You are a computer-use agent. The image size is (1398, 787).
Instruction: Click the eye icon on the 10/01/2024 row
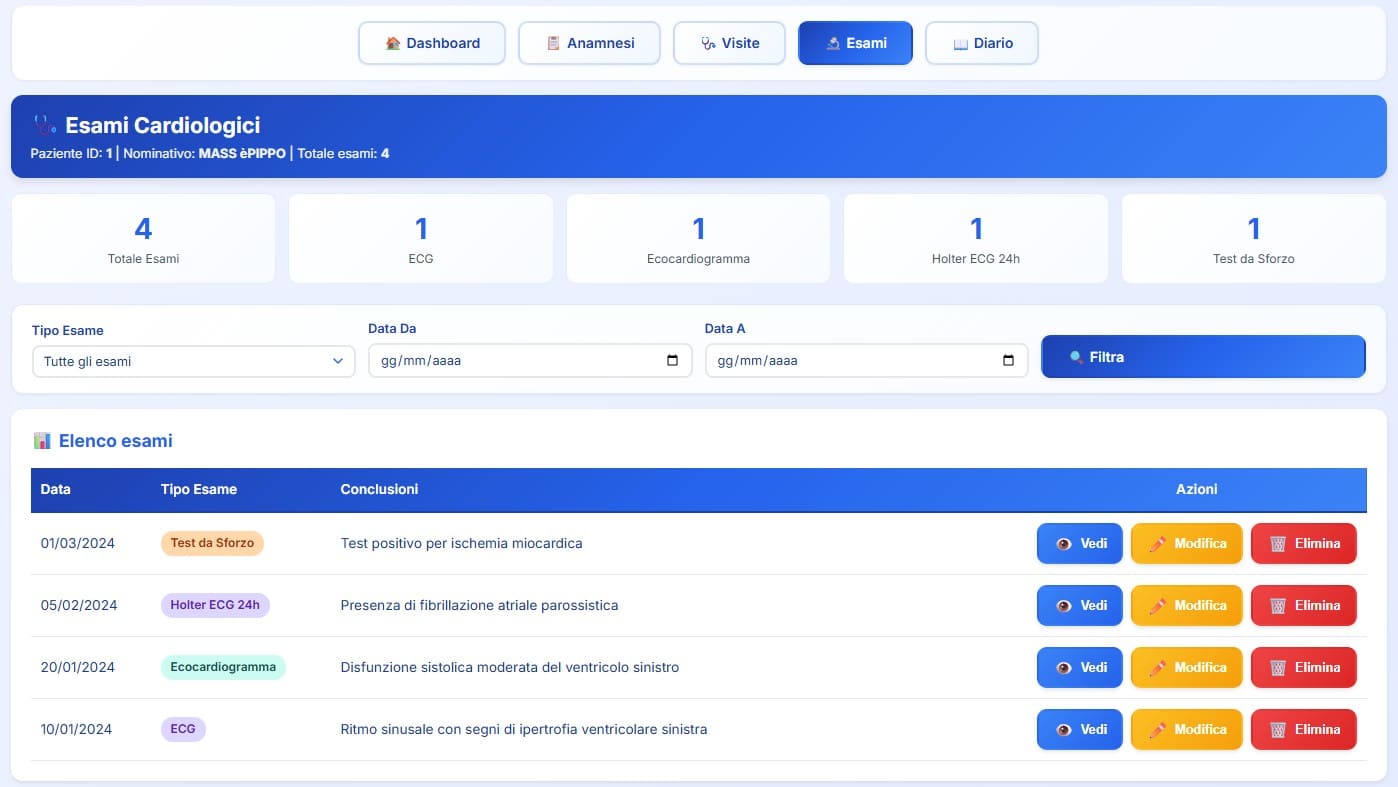(x=1063, y=730)
